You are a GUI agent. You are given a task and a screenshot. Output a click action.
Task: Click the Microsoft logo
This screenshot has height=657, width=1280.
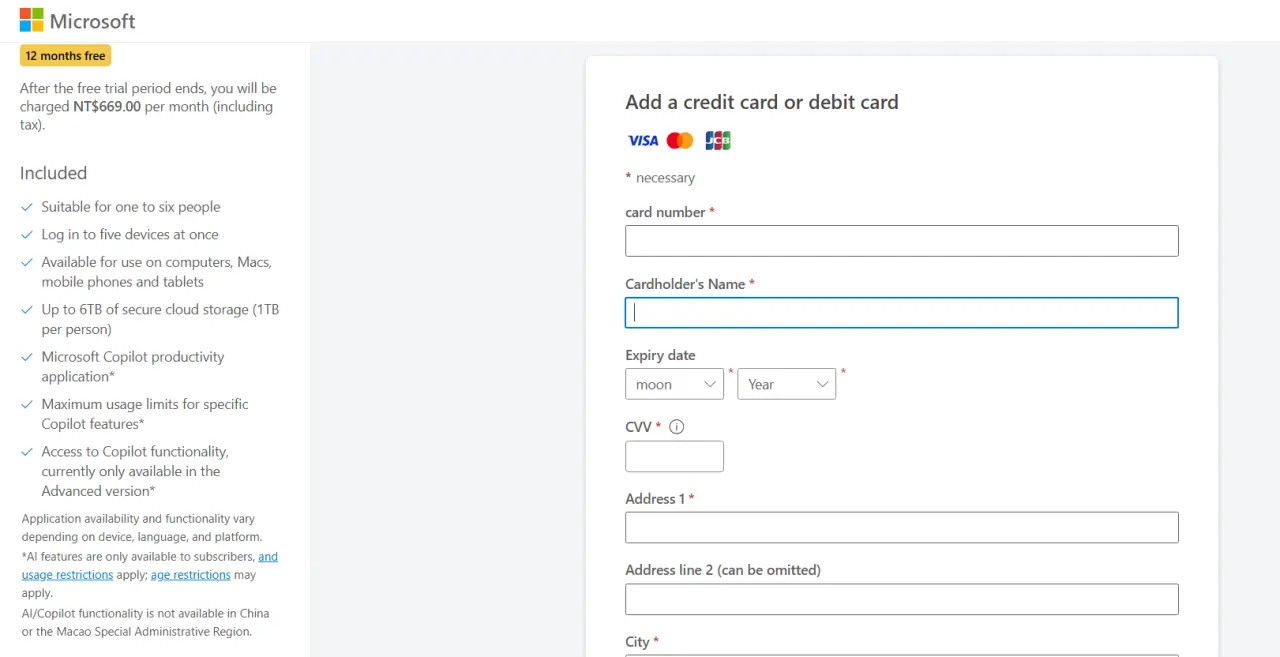click(31, 20)
